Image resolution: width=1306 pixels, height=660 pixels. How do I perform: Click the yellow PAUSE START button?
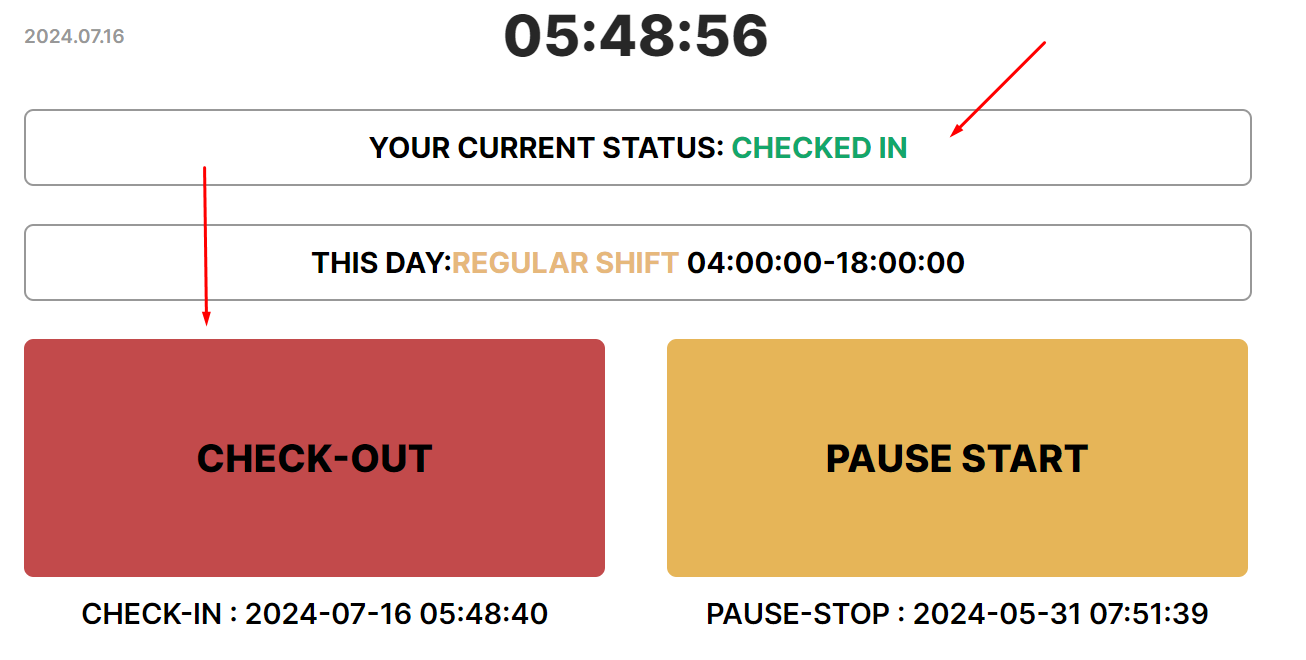957,458
